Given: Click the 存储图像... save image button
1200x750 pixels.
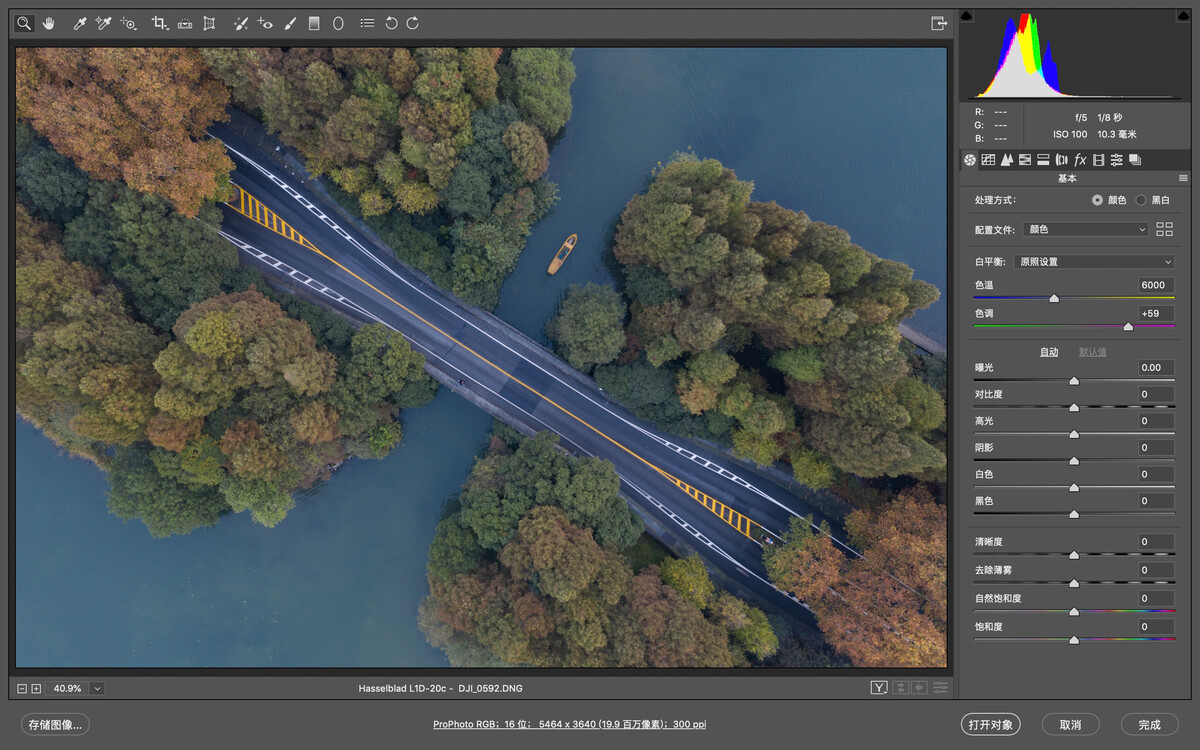Looking at the screenshot, I should point(55,724).
